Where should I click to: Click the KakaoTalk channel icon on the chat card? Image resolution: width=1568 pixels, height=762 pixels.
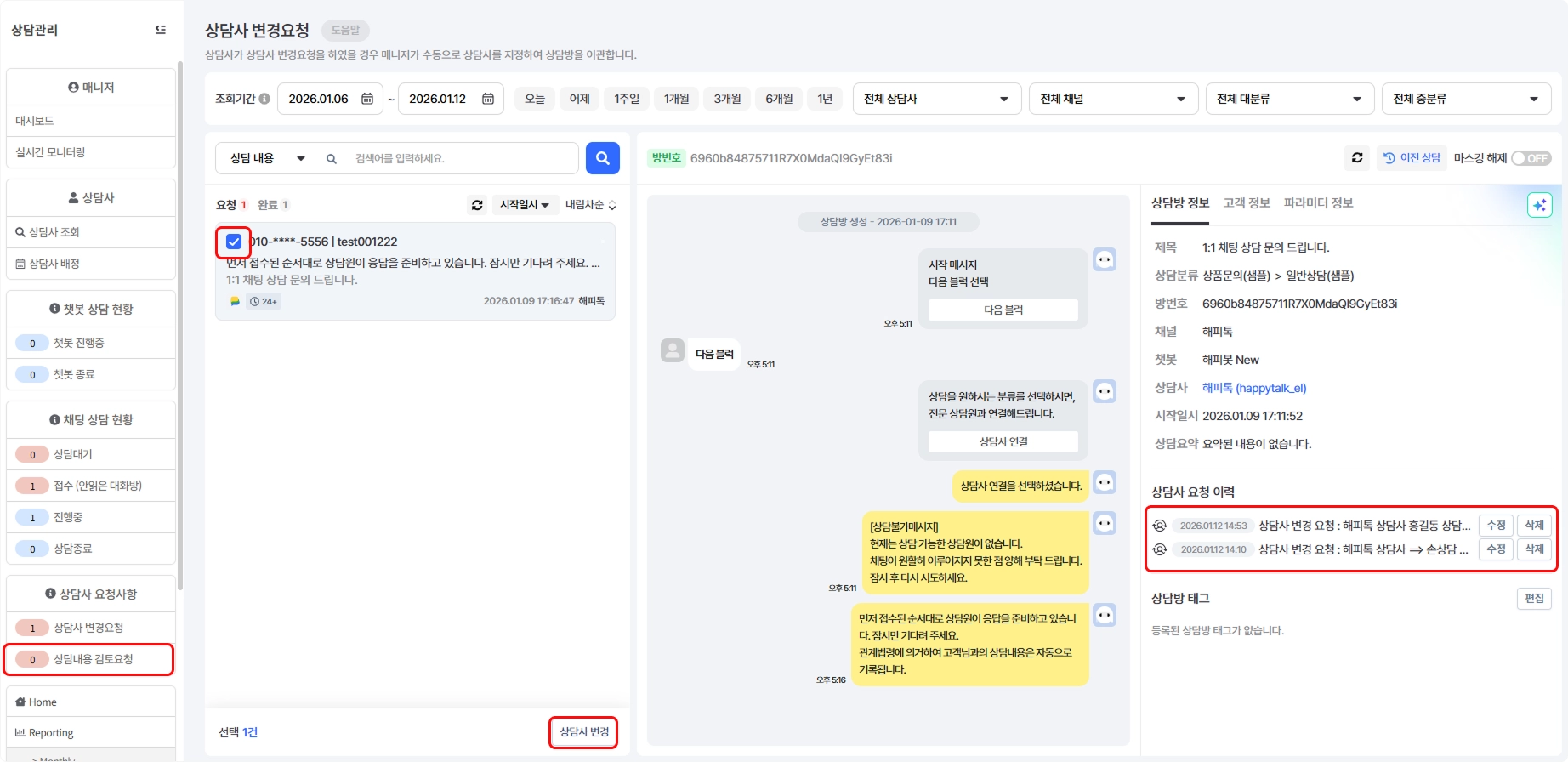235,301
